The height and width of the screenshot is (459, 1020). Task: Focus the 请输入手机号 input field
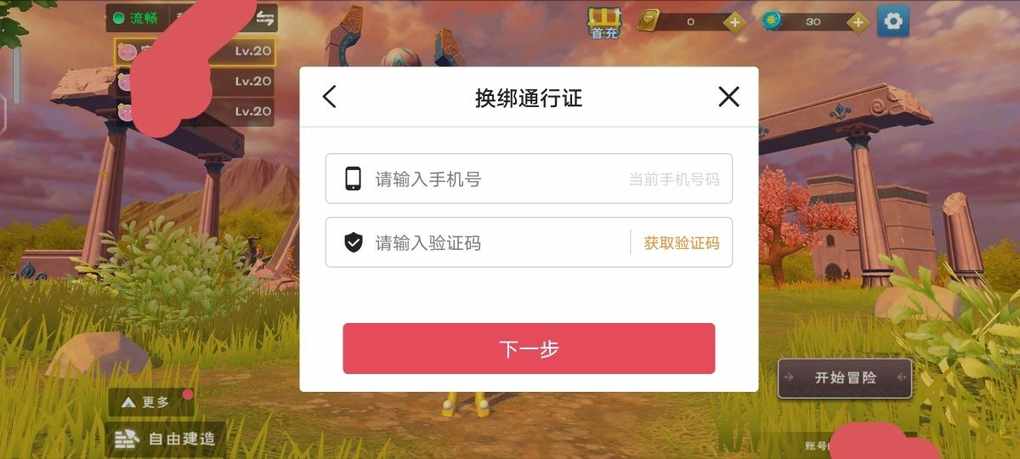point(529,179)
